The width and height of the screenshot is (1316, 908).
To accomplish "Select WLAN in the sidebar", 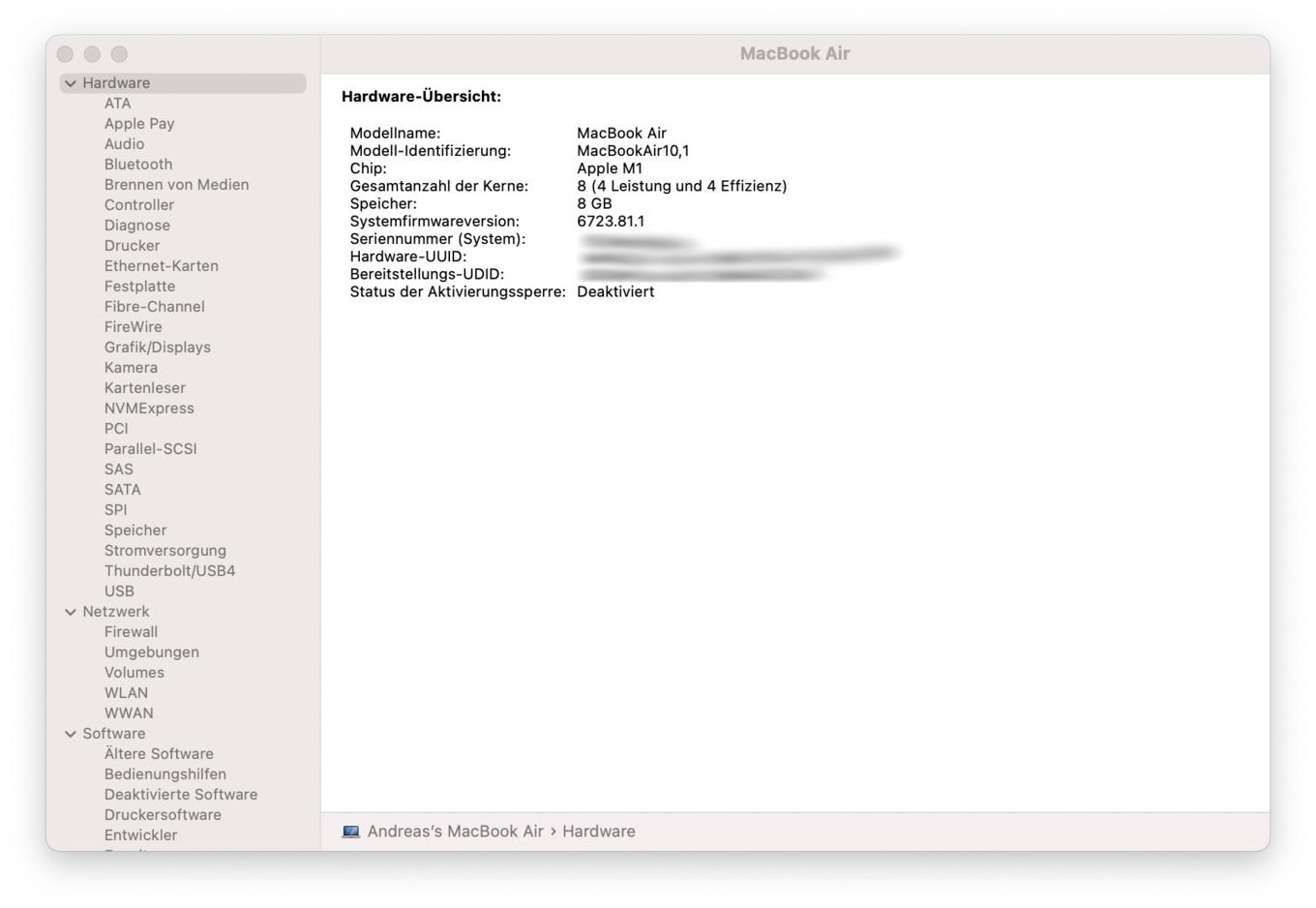I will (x=127, y=693).
